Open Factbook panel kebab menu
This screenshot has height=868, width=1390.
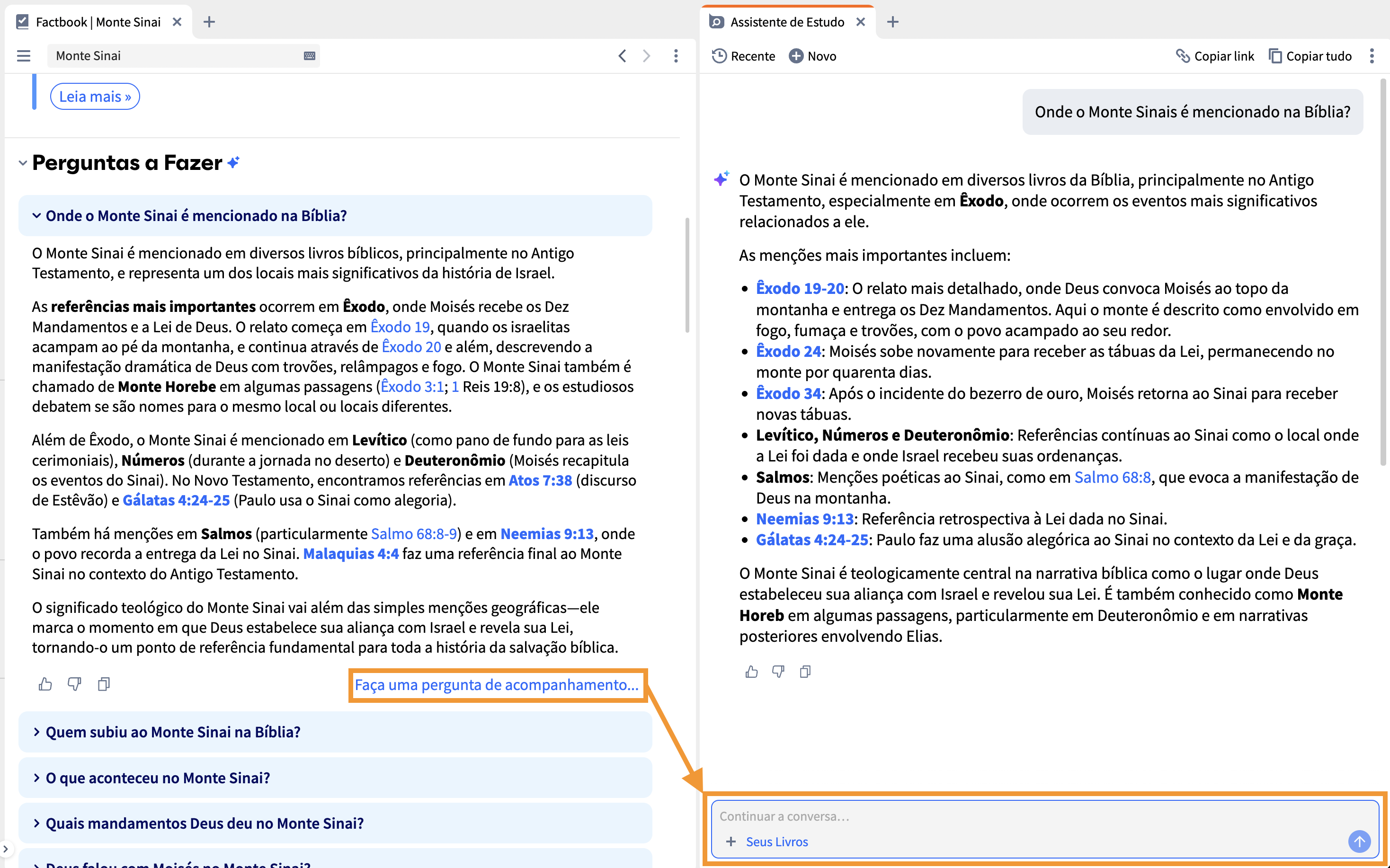676,56
